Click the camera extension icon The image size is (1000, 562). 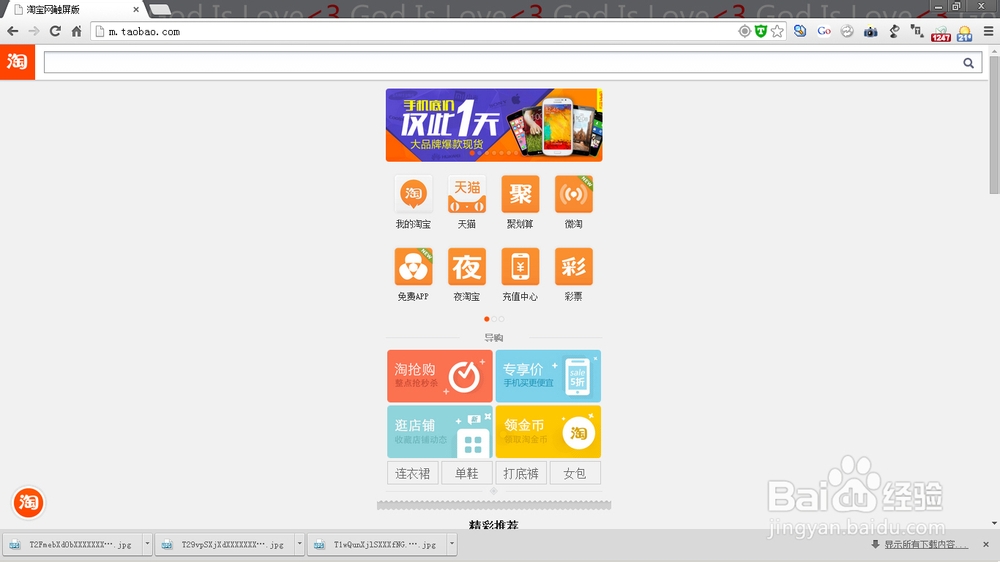pyautogui.click(x=871, y=31)
